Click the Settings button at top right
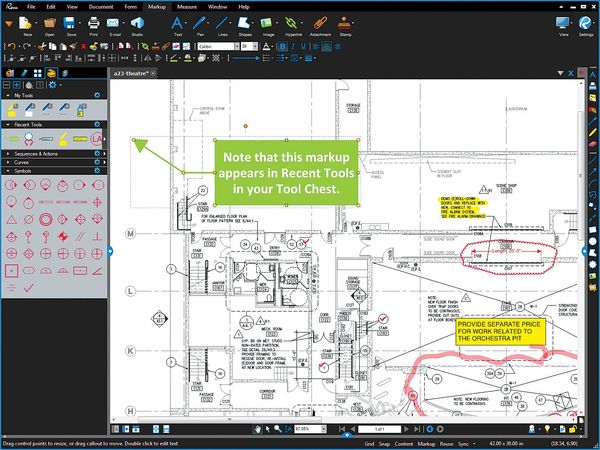This screenshot has height=450, width=600. point(585,24)
